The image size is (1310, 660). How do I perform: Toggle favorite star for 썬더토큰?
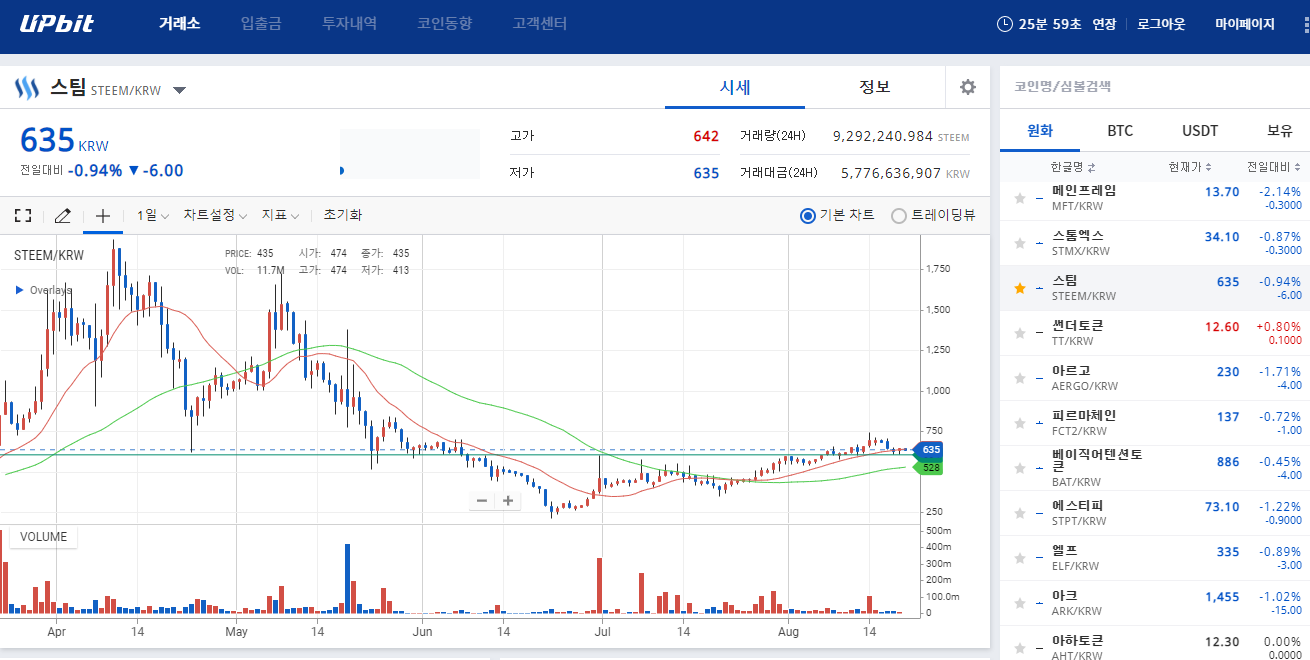point(1020,333)
